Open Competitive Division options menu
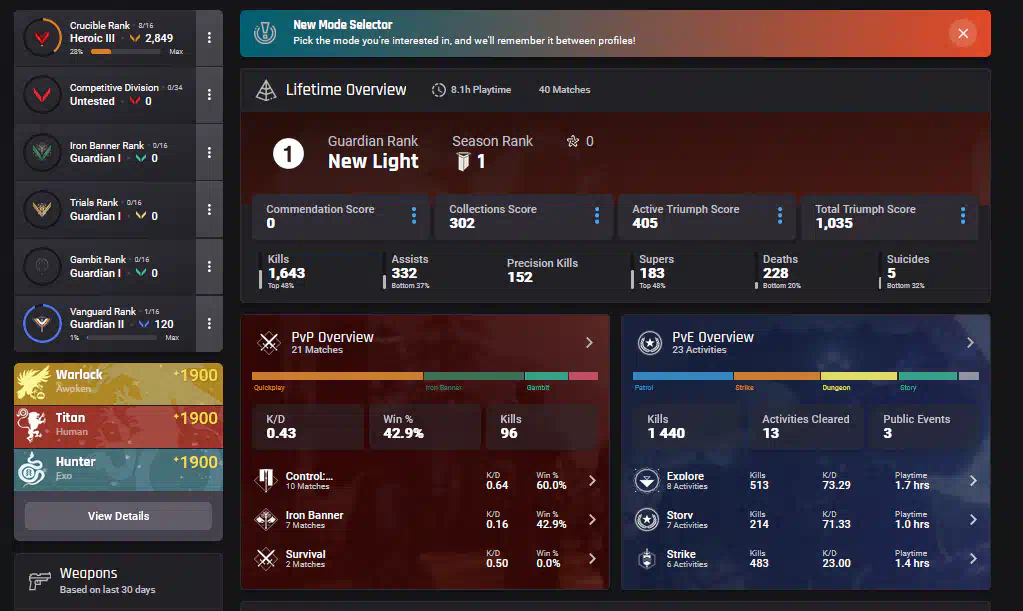Image resolution: width=1023 pixels, height=611 pixels. coord(209,95)
